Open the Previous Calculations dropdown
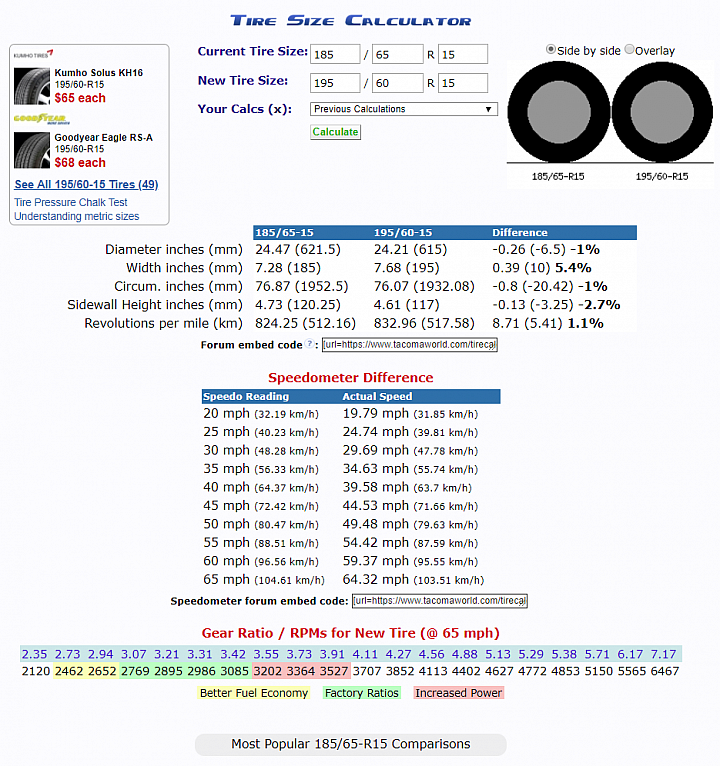Image resolution: width=720 pixels, height=766 pixels. click(x=403, y=109)
